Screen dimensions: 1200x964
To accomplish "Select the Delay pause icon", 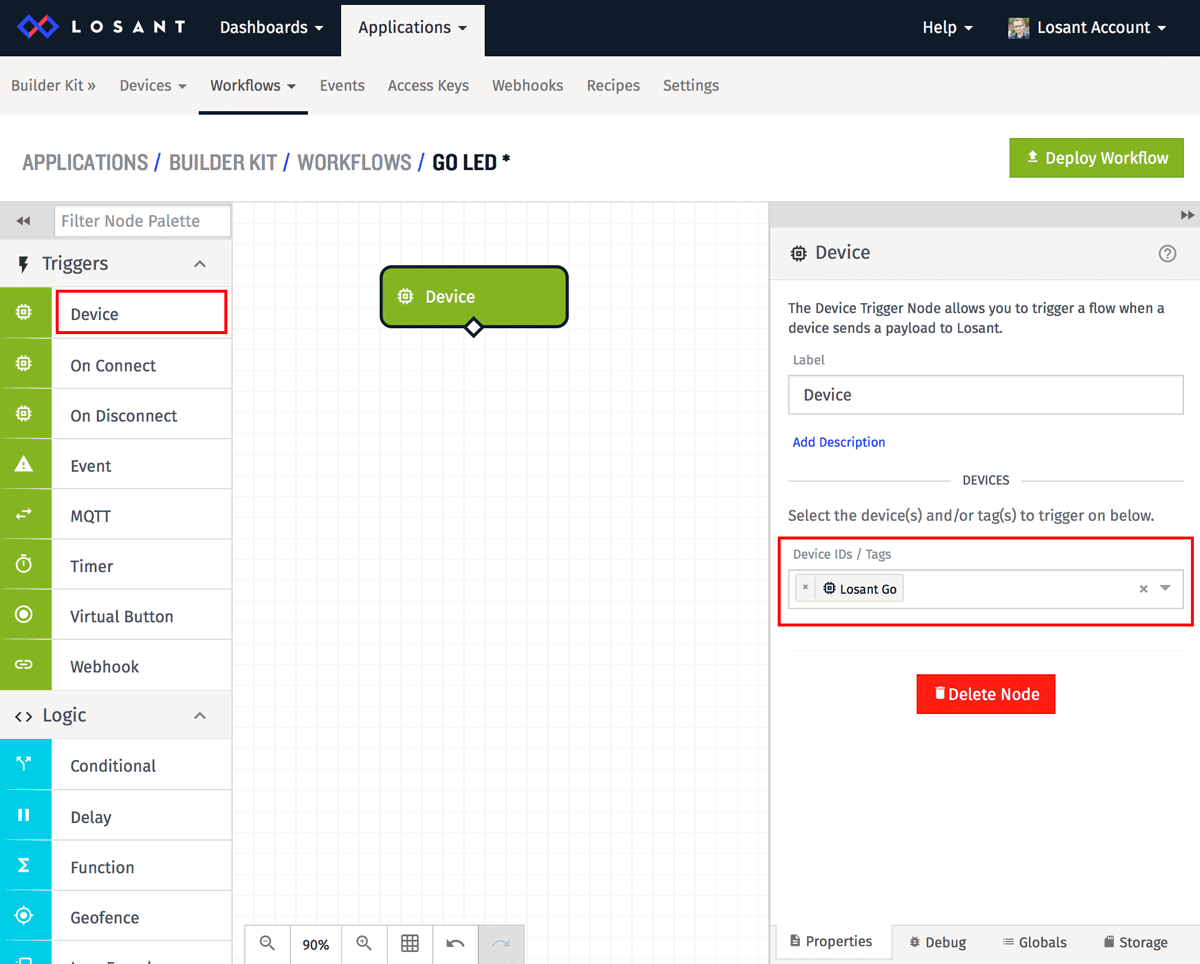I will coord(24,815).
